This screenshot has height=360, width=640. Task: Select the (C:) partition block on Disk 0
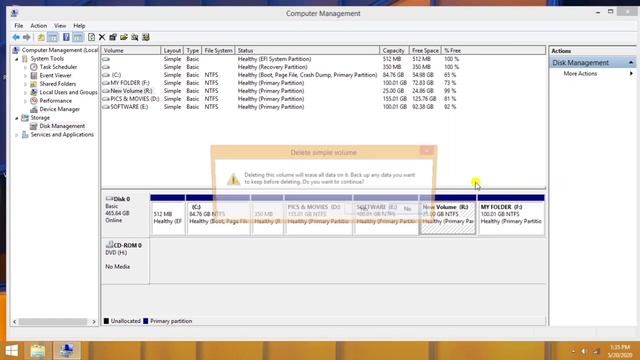coord(218,215)
